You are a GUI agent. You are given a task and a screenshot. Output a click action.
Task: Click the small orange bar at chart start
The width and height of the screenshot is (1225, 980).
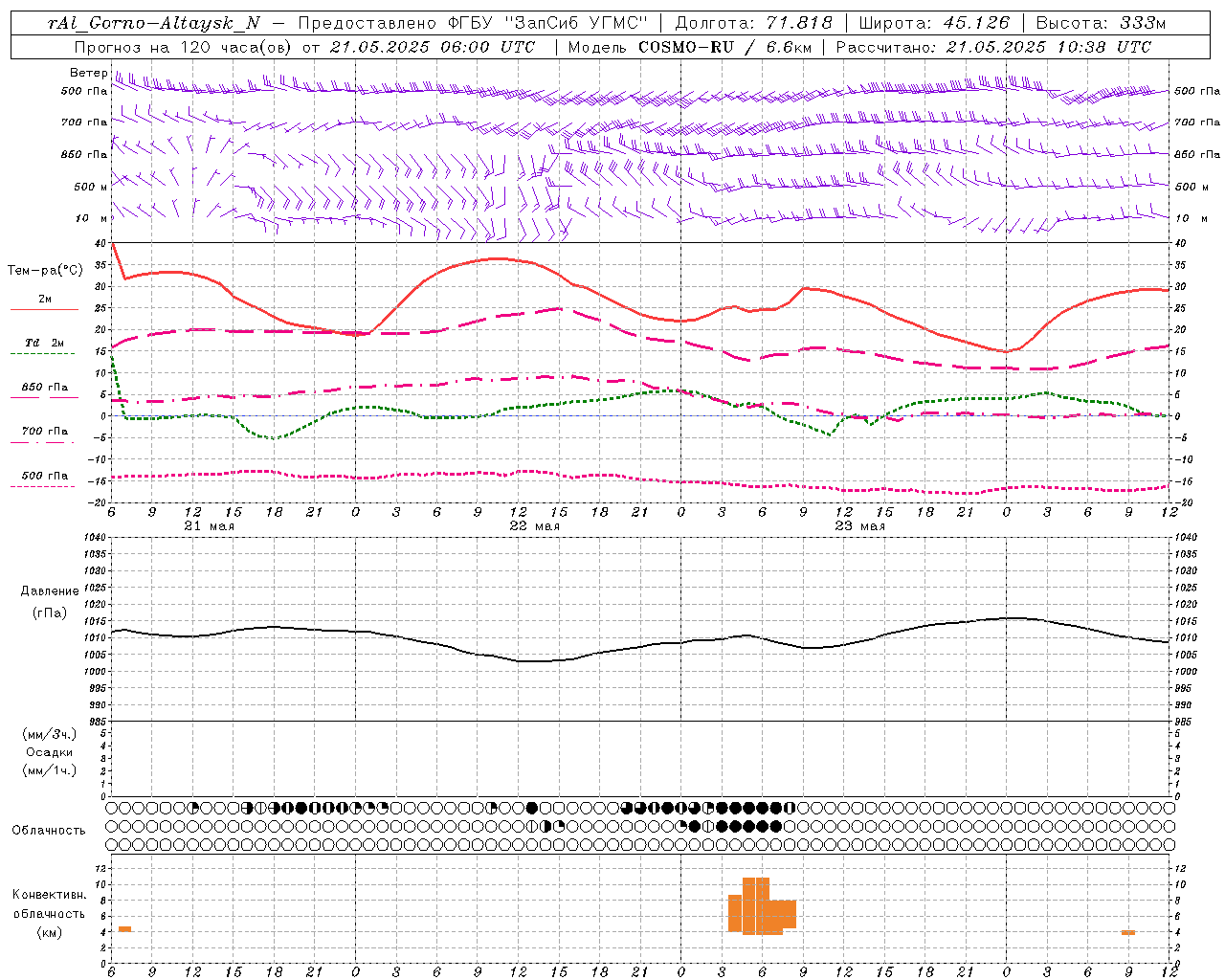[124, 929]
